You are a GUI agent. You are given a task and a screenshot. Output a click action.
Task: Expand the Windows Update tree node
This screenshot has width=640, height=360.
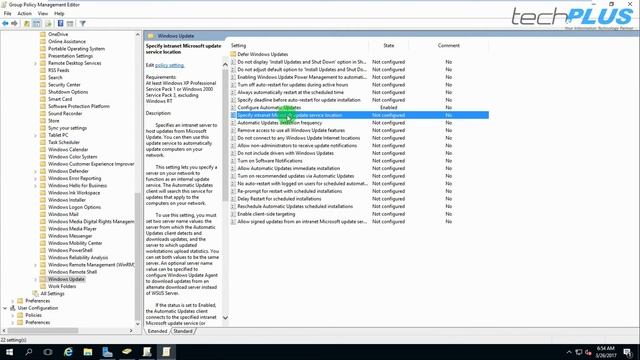coord(36,280)
